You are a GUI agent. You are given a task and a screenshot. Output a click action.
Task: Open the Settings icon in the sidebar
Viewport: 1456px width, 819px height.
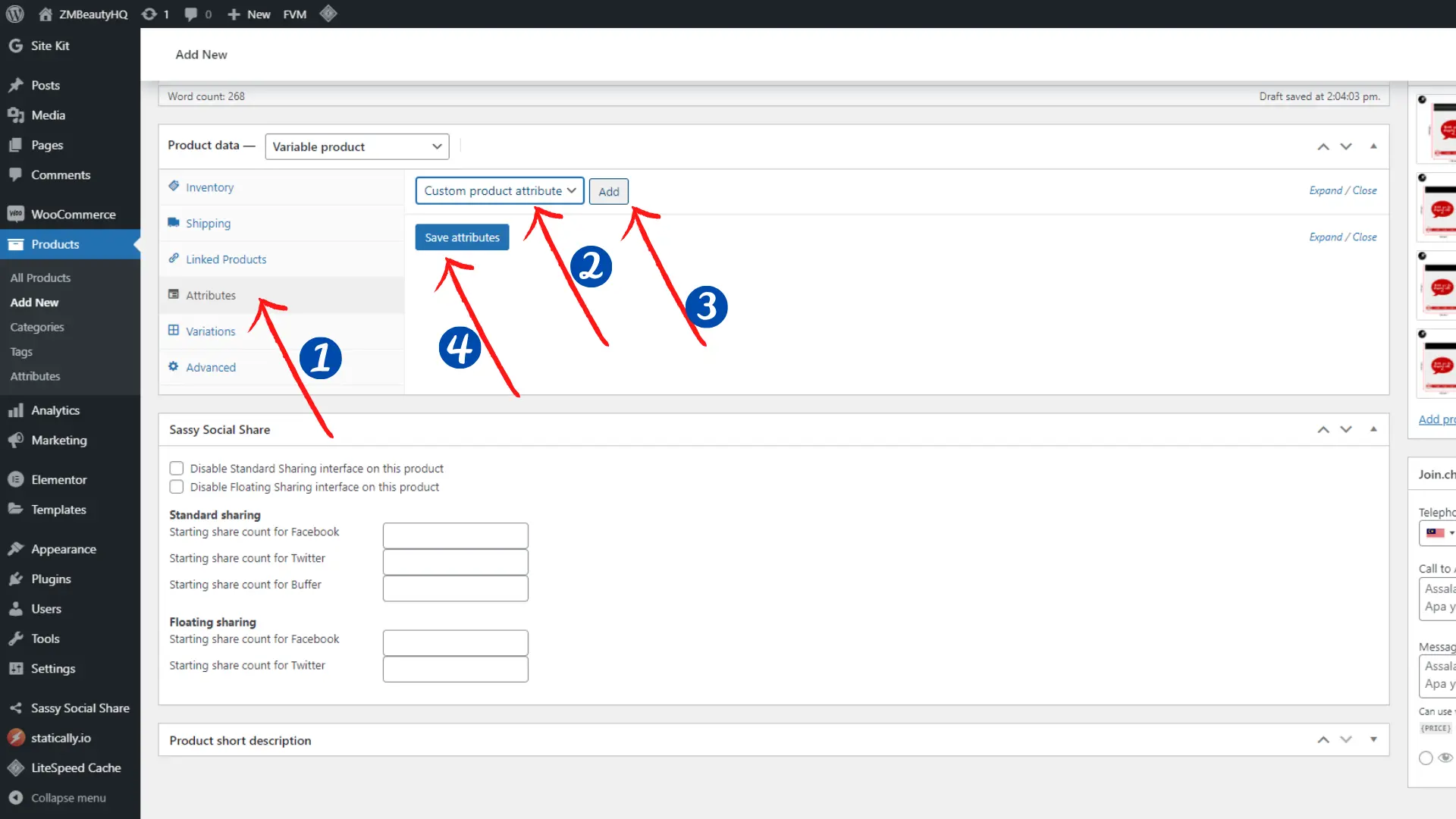click(x=16, y=668)
